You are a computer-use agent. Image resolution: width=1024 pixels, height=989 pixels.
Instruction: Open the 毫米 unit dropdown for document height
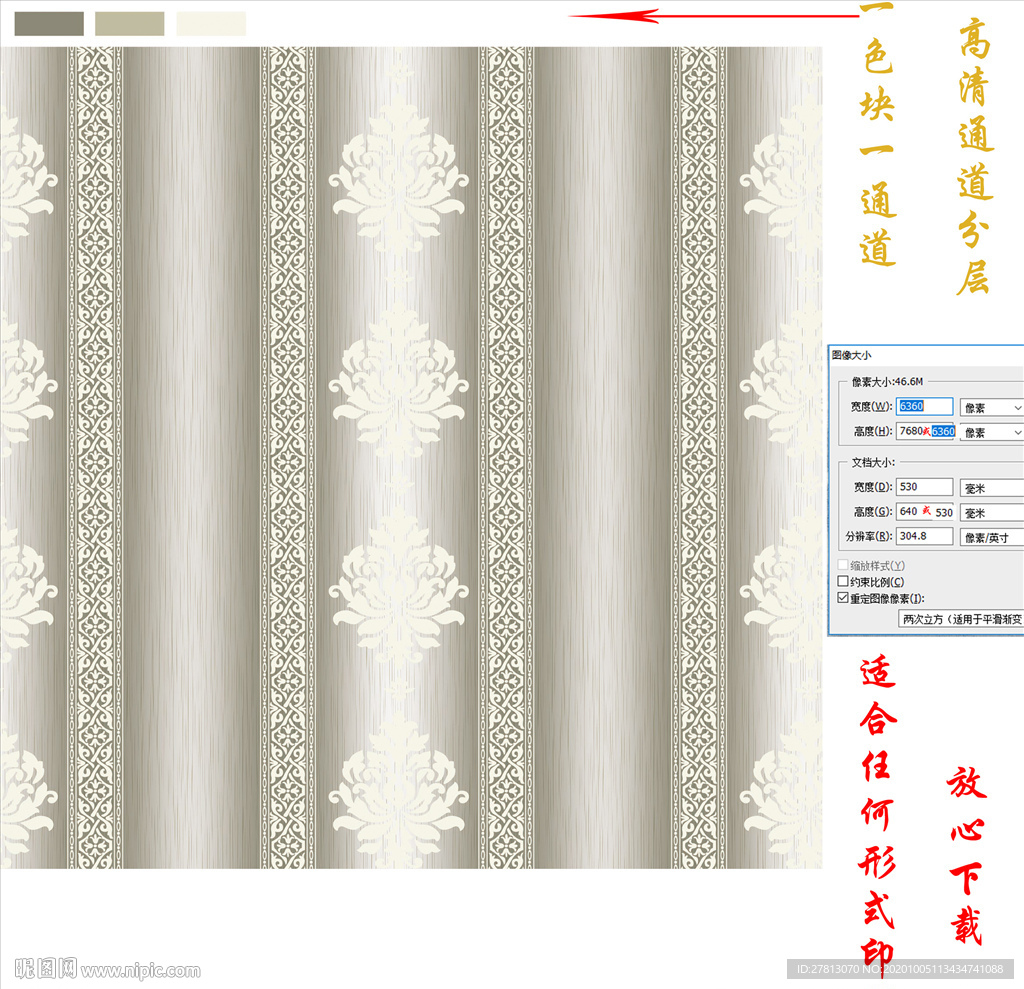991,513
